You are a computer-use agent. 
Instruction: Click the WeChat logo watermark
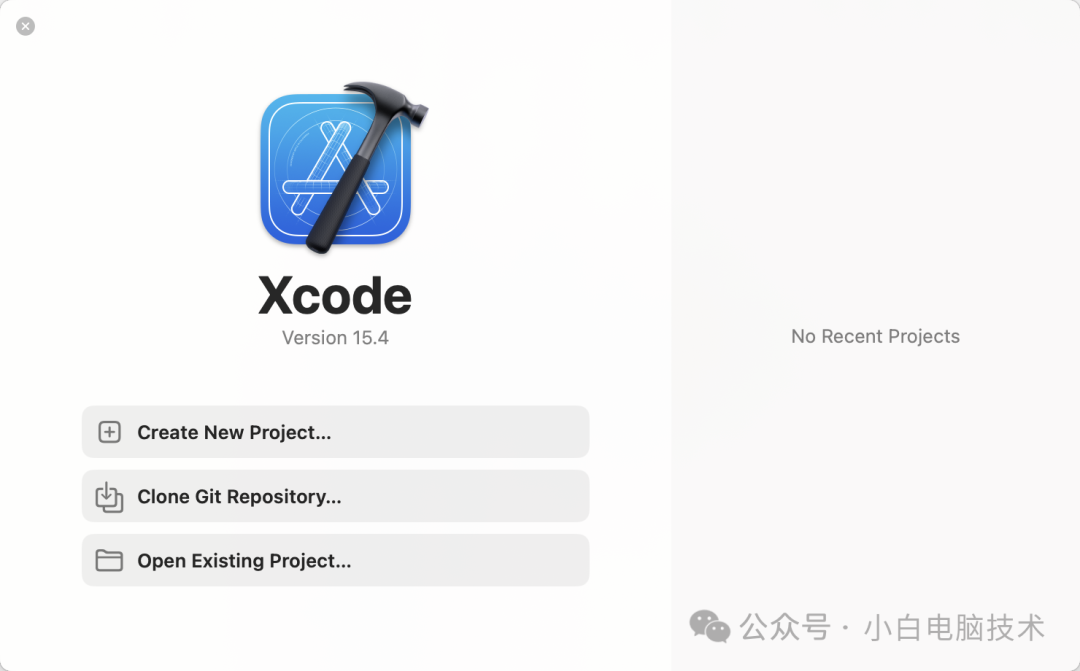tap(709, 626)
